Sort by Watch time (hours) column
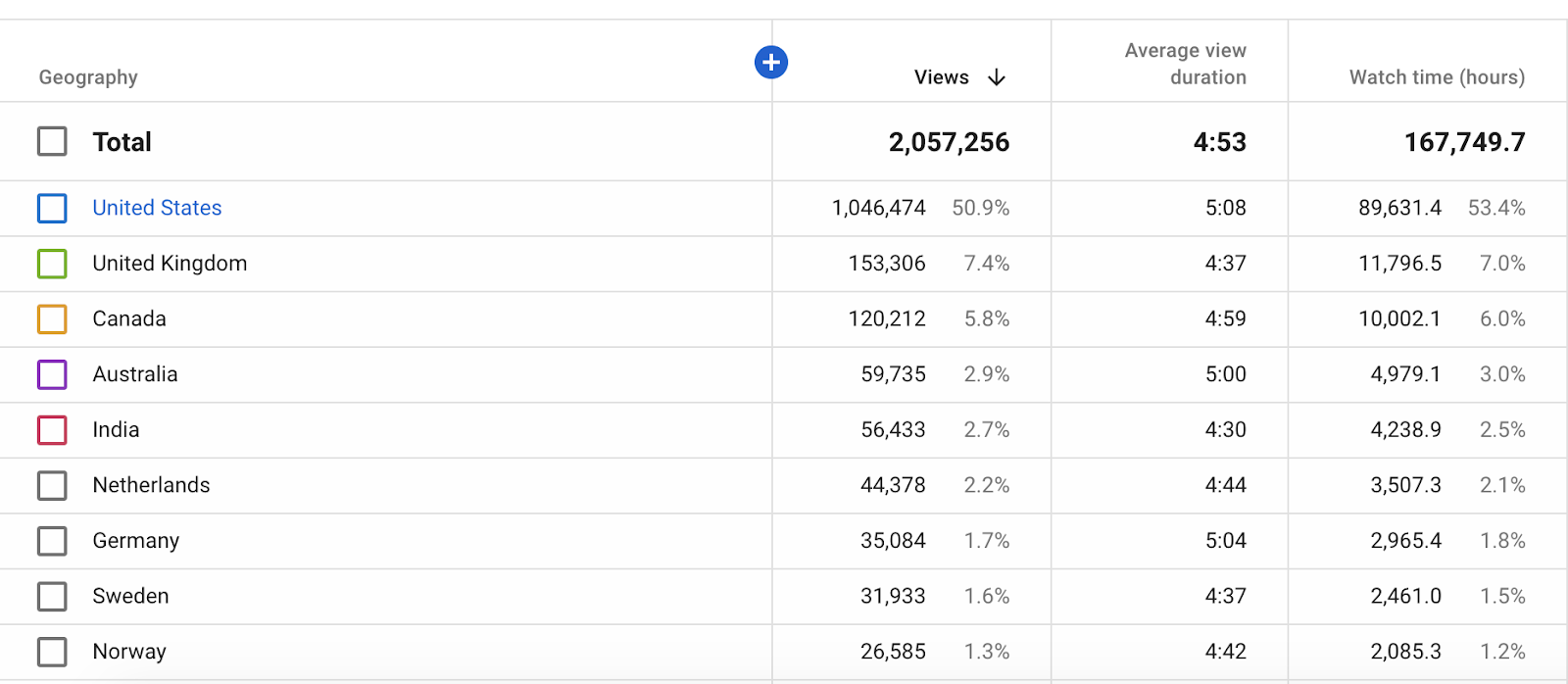This screenshot has height=684, width=1568. pyautogui.click(x=1437, y=77)
